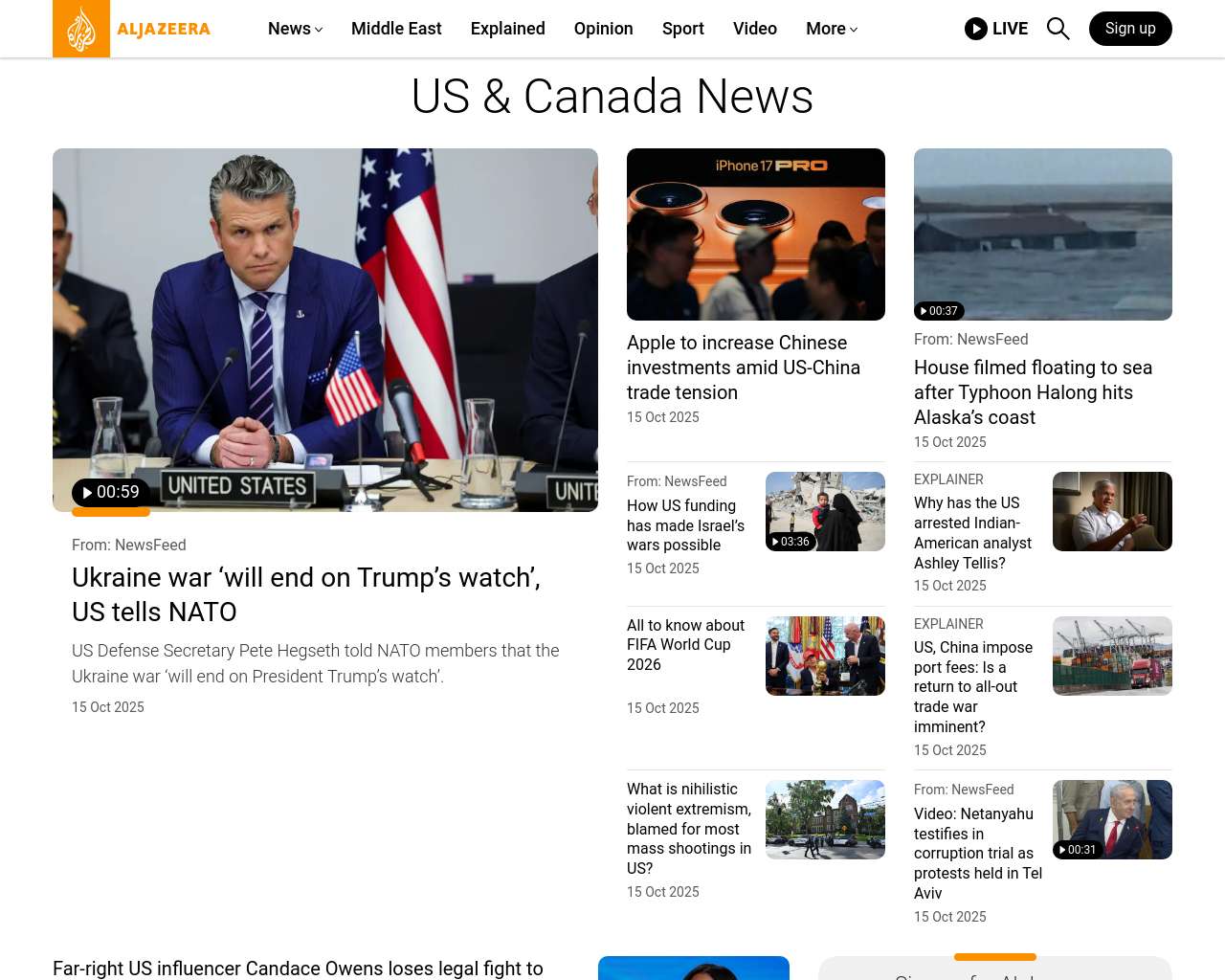Image resolution: width=1225 pixels, height=980 pixels.
Task: Click the Al Jazeera logo
Action: click(x=132, y=29)
